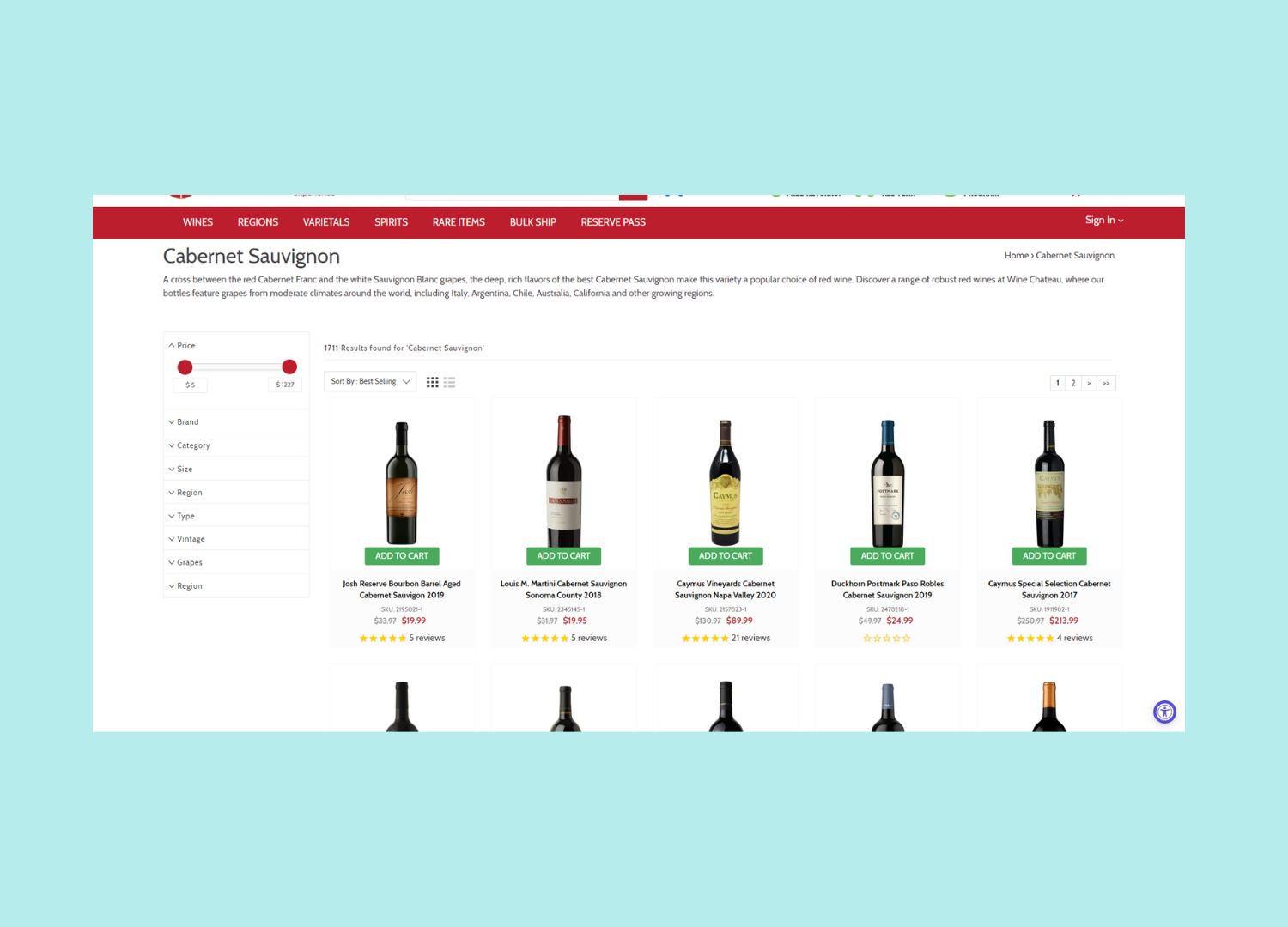Image resolution: width=1288 pixels, height=927 pixels.
Task: Jump to last results page arrow
Action: click(1106, 383)
